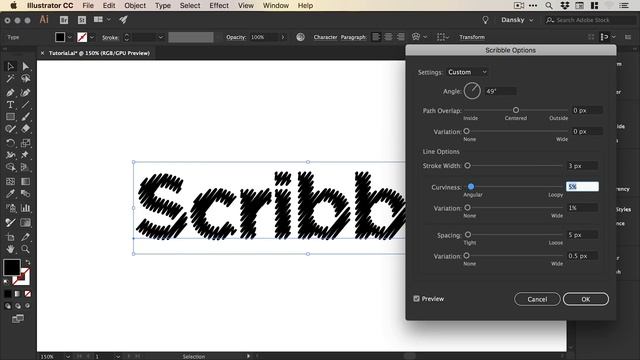
Task: Align text left in control bar
Action: [x=376, y=37]
